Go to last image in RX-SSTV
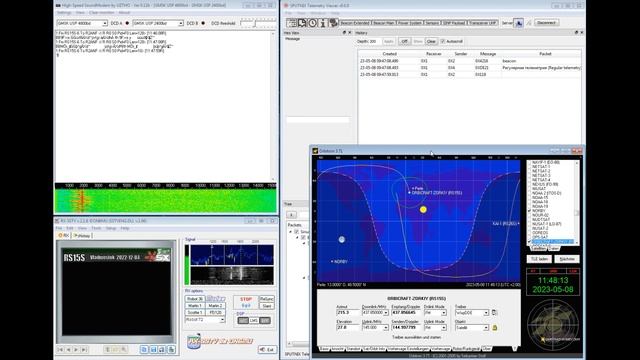The height and width of the screenshot is (360, 640). pos(84,350)
